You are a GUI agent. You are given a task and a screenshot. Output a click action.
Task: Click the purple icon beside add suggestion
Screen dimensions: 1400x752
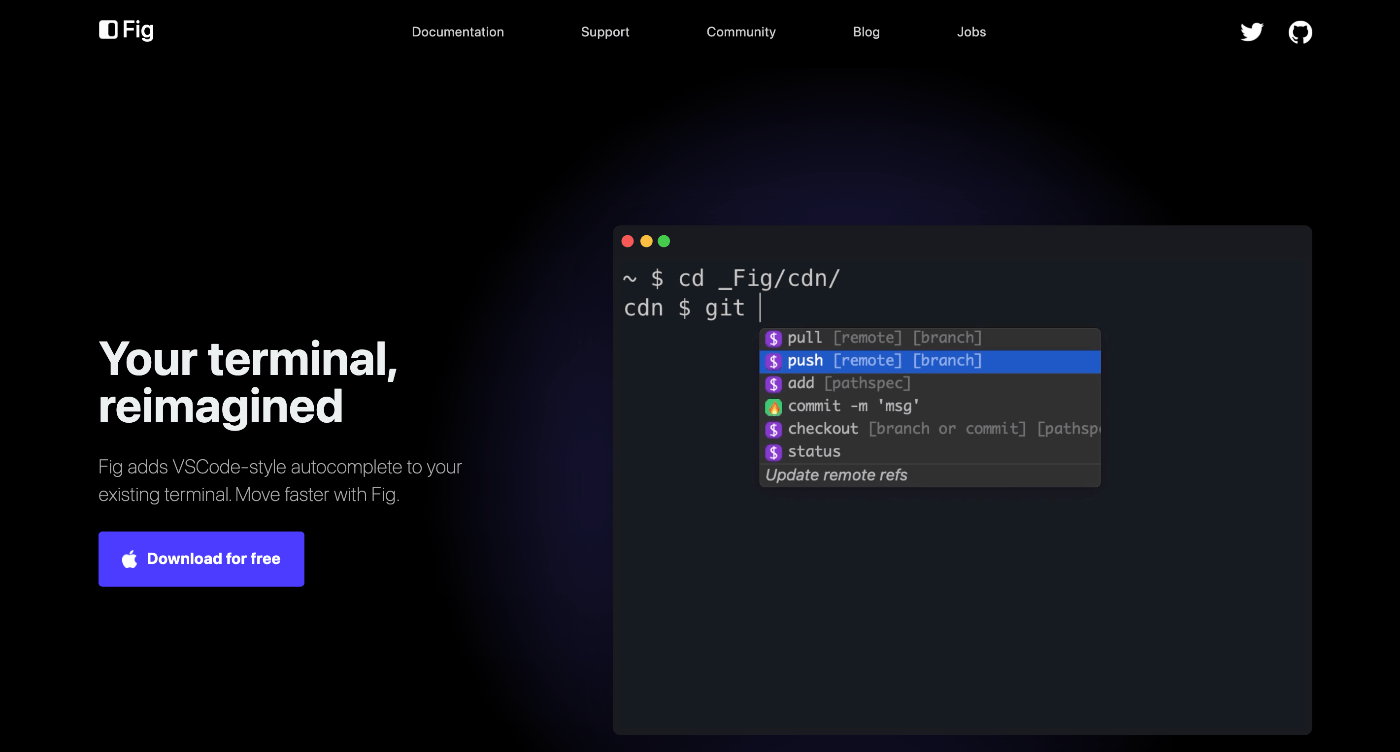773,384
